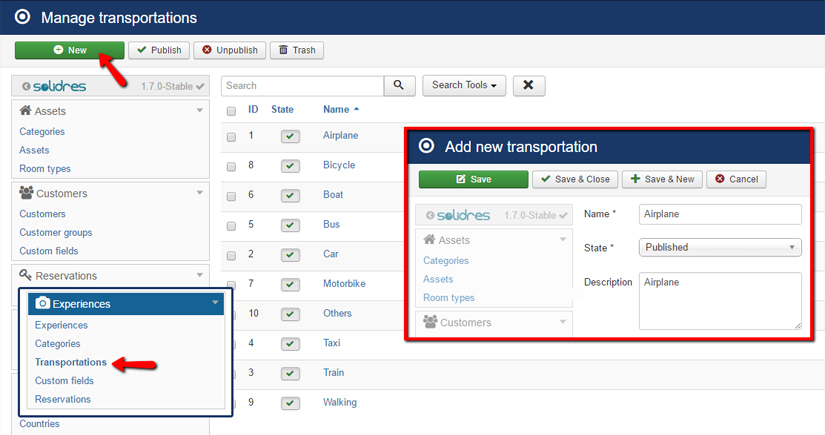This screenshot has width=825, height=435.
Task: Toggle published state icon for Train
Action: [x=290, y=373]
